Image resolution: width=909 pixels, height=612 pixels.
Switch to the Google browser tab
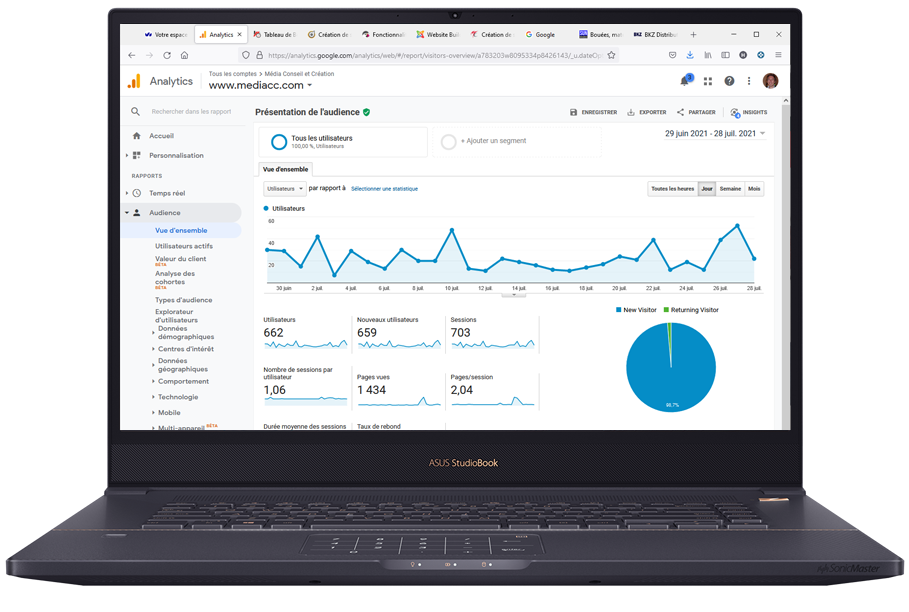tap(540, 33)
